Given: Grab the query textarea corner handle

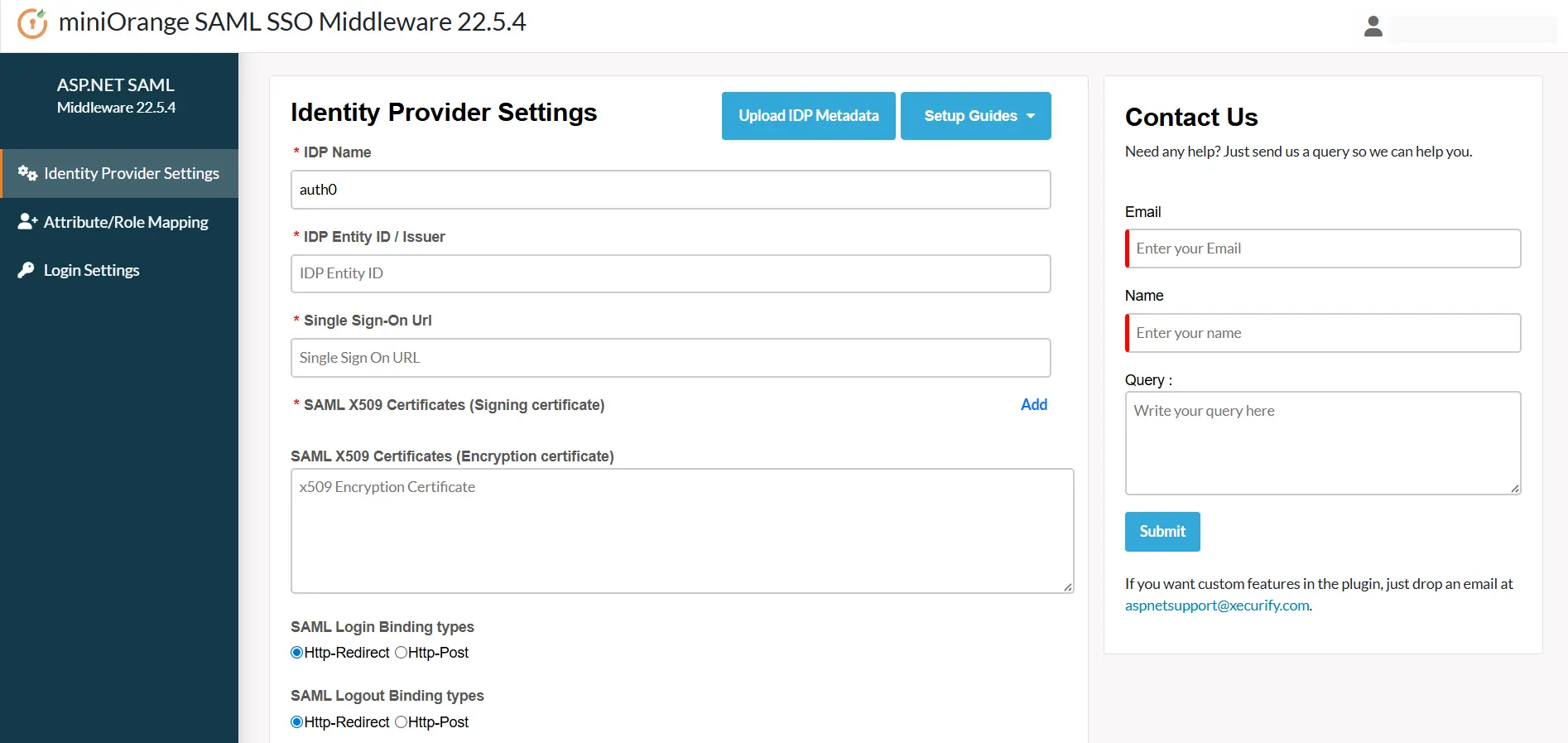Looking at the screenshot, I should click(x=1515, y=489).
